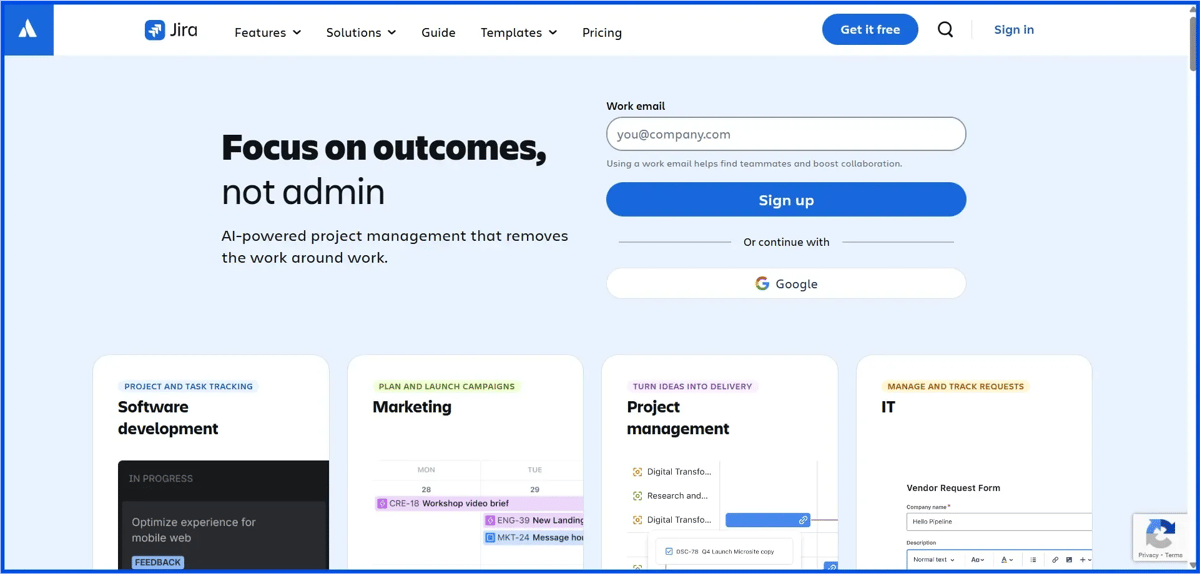This screenshot has height=574, width=1200.
Task: Click the CRE-18 epic icon
Action: tap(382, 503)
